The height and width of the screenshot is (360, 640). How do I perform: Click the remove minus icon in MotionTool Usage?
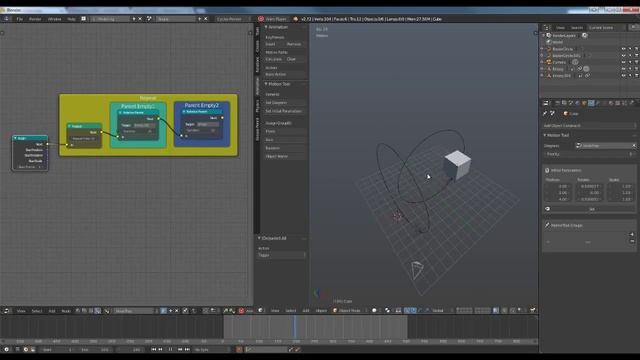click(632, 241)
